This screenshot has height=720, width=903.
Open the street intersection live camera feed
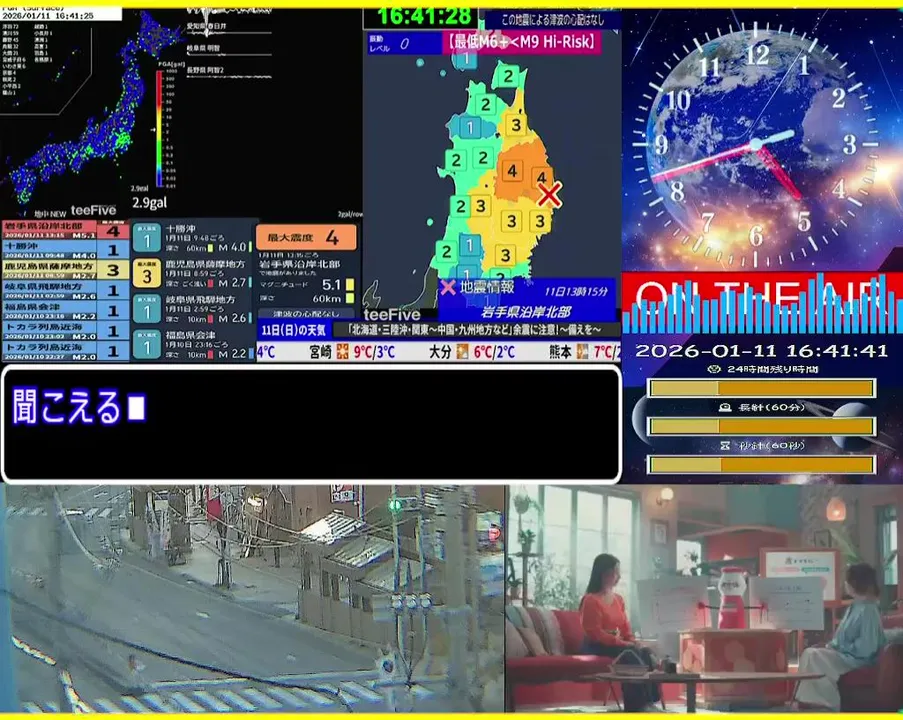[252, 599]
